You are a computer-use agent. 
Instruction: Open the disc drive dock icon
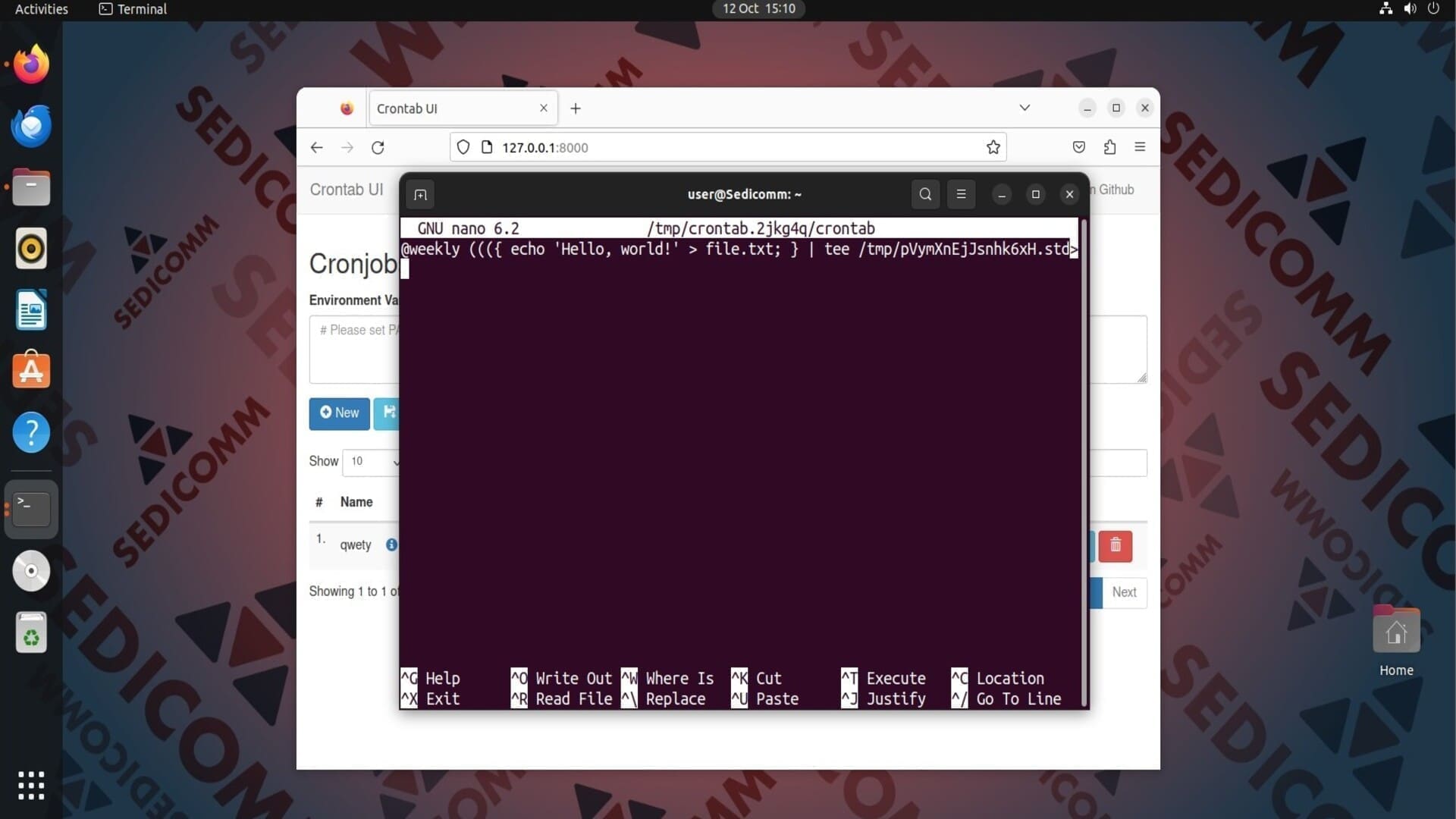31,571
